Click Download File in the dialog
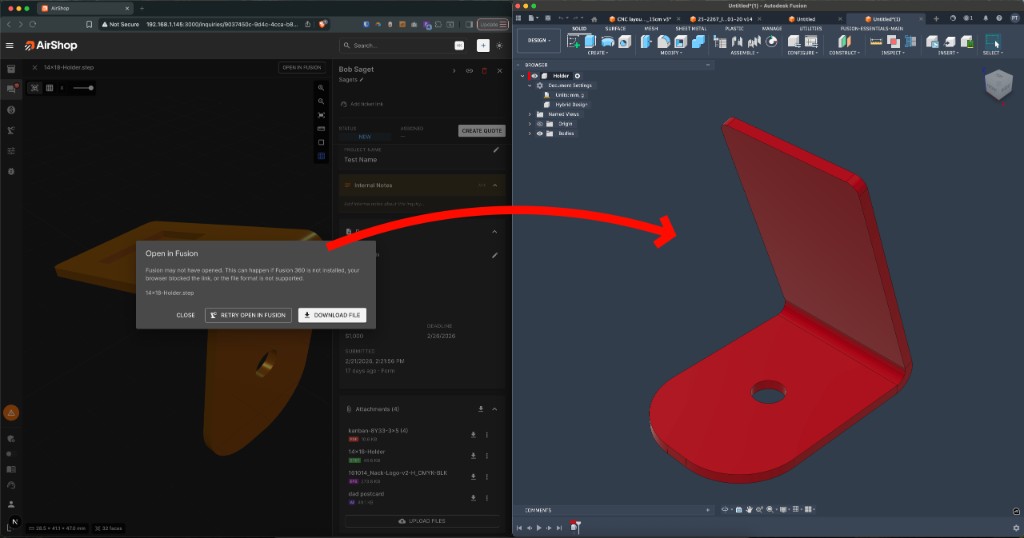Image resolution: width=1024 pixels, height=538 pixels. point(332,315)
